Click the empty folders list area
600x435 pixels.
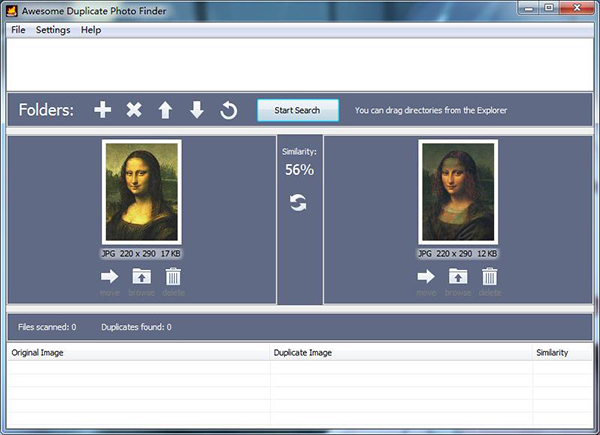pos(300,64)
